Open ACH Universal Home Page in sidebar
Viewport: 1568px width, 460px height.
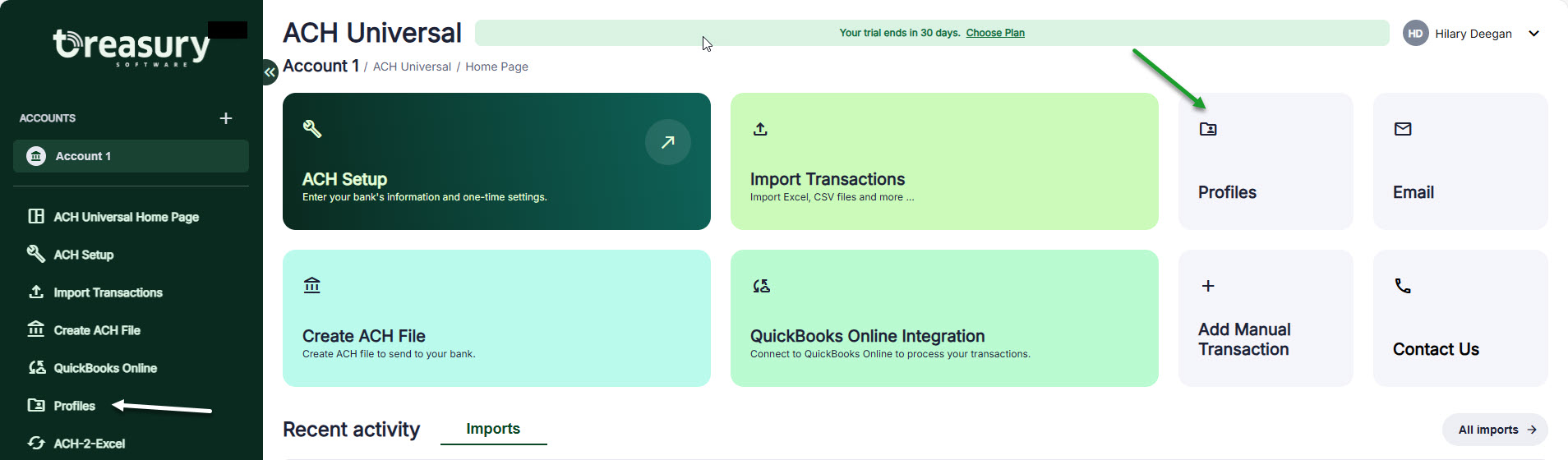127,217
